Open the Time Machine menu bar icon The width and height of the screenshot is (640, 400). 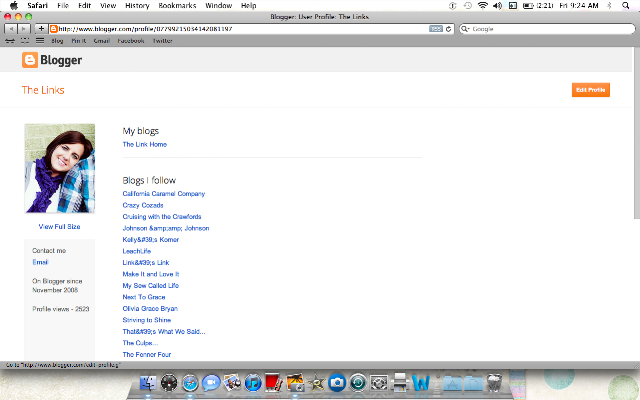pyautogui.click(x=468, y=6)
